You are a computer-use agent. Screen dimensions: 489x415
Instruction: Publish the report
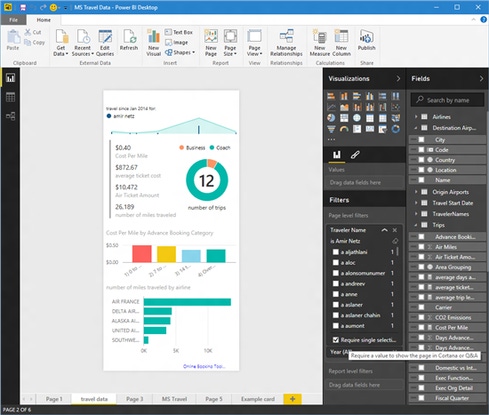(x=367, y=40)
